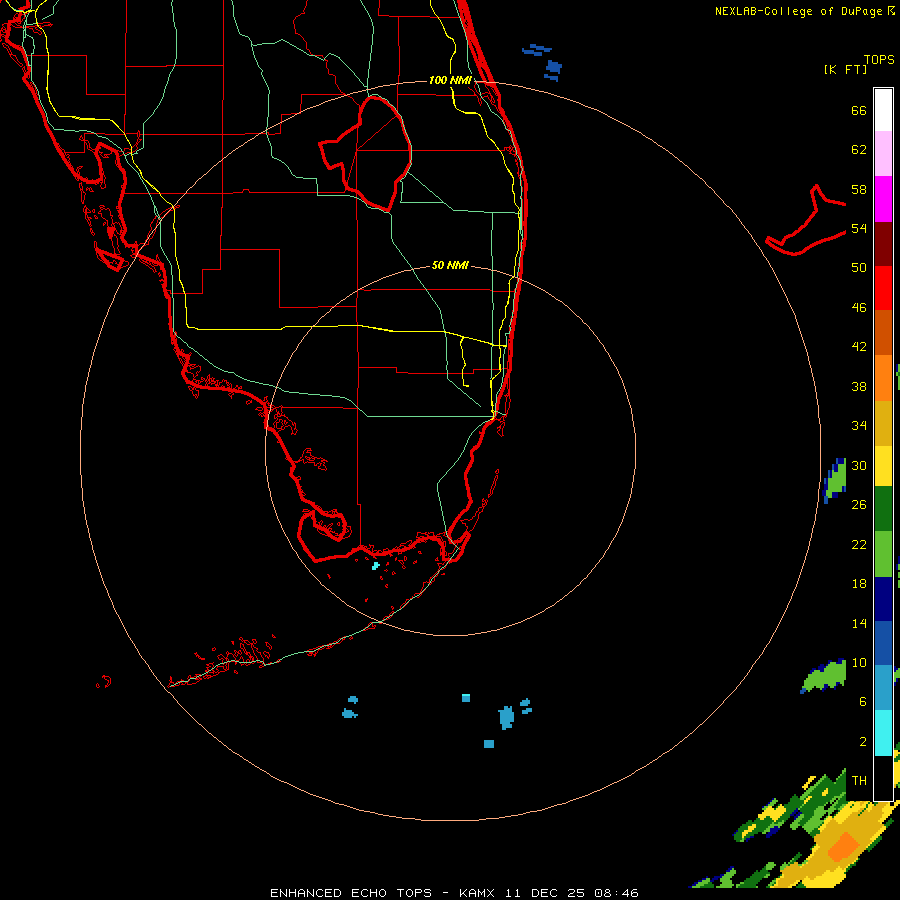Click the small cyan echo in Florida Bay
This screenshot has height=900, width=900.
click(x=375, y=566)
